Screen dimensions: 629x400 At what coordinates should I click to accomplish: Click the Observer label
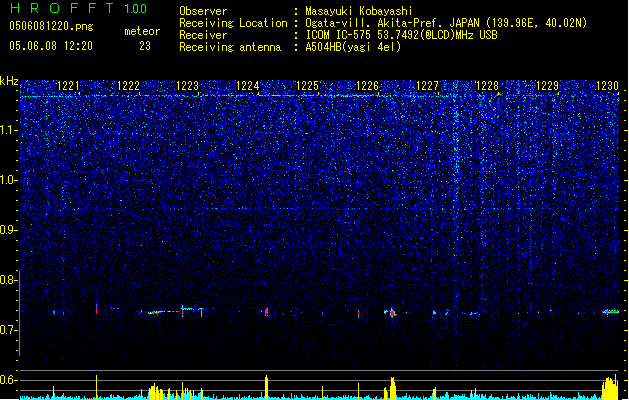[203, 11]
